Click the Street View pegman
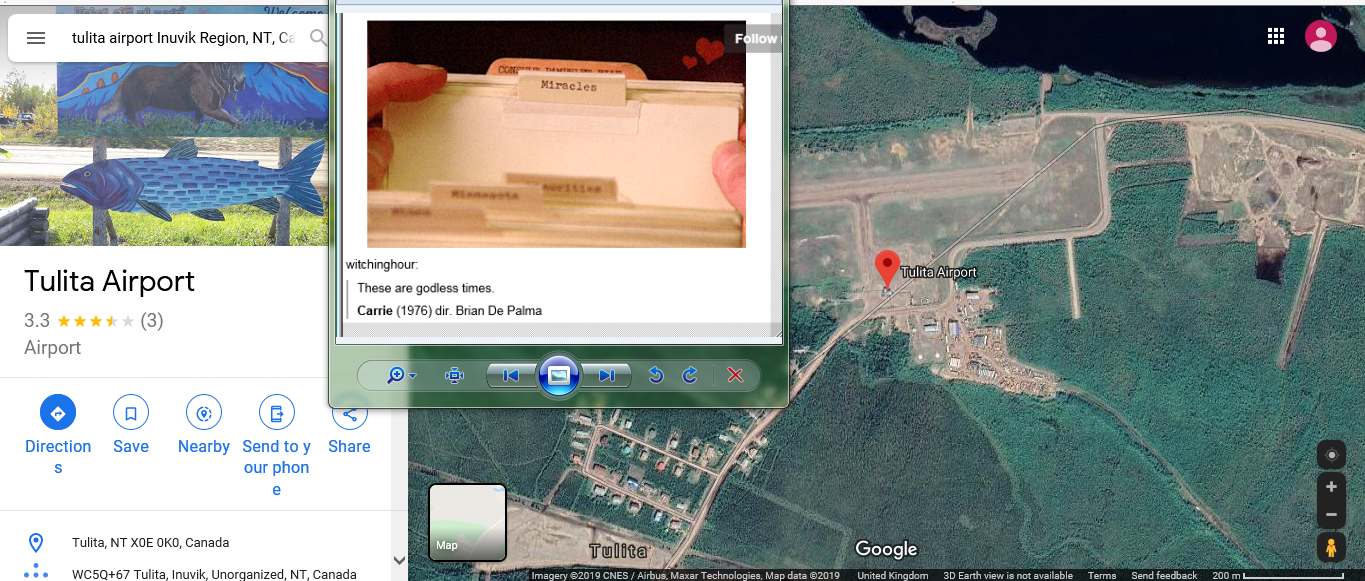This screenshot has width=1365, height=581. tap(1331, 548)
